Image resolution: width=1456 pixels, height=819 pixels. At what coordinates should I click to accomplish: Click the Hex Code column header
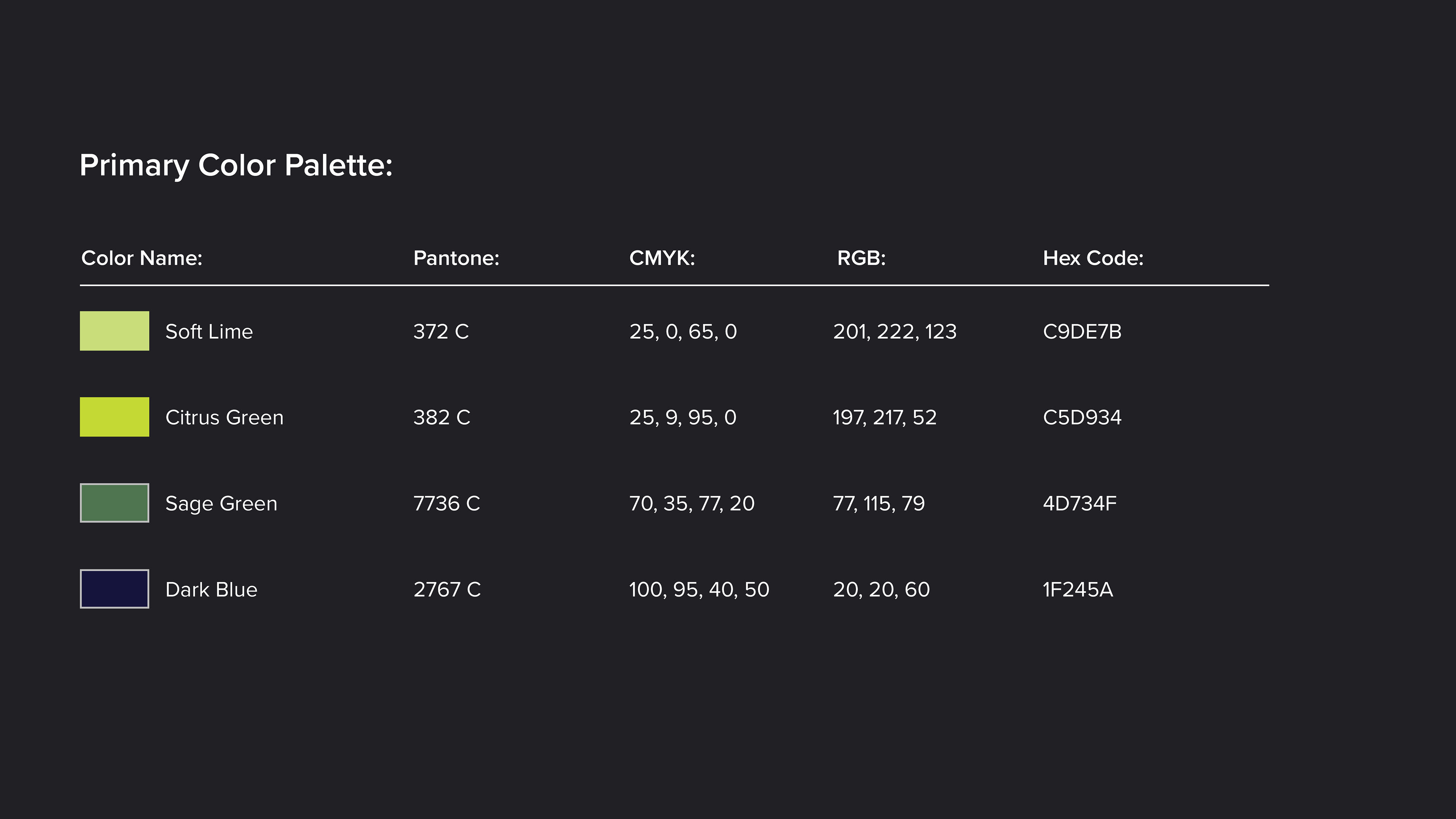[1092, 258]
